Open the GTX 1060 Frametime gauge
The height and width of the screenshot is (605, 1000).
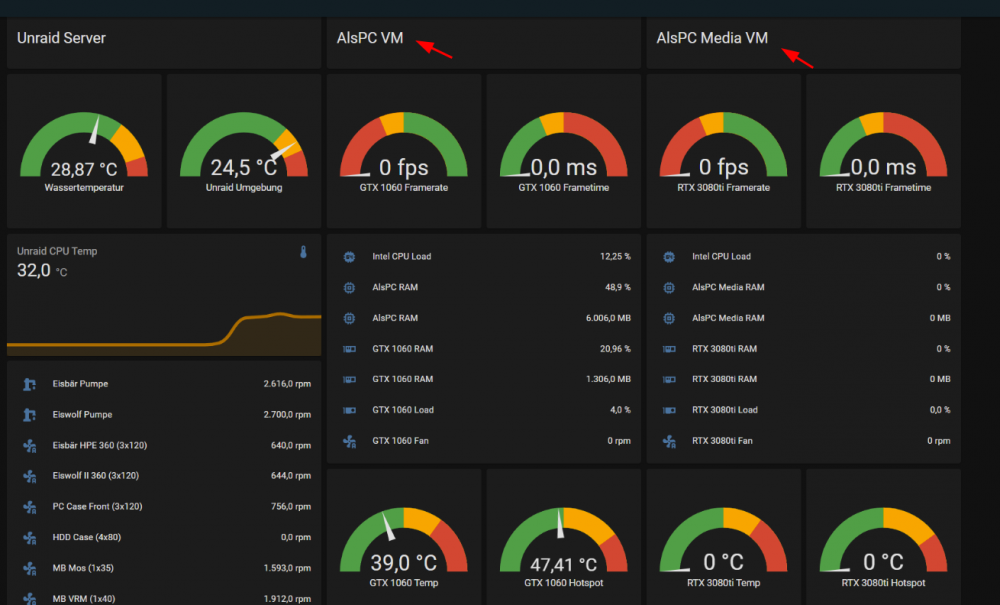point(564,151)
